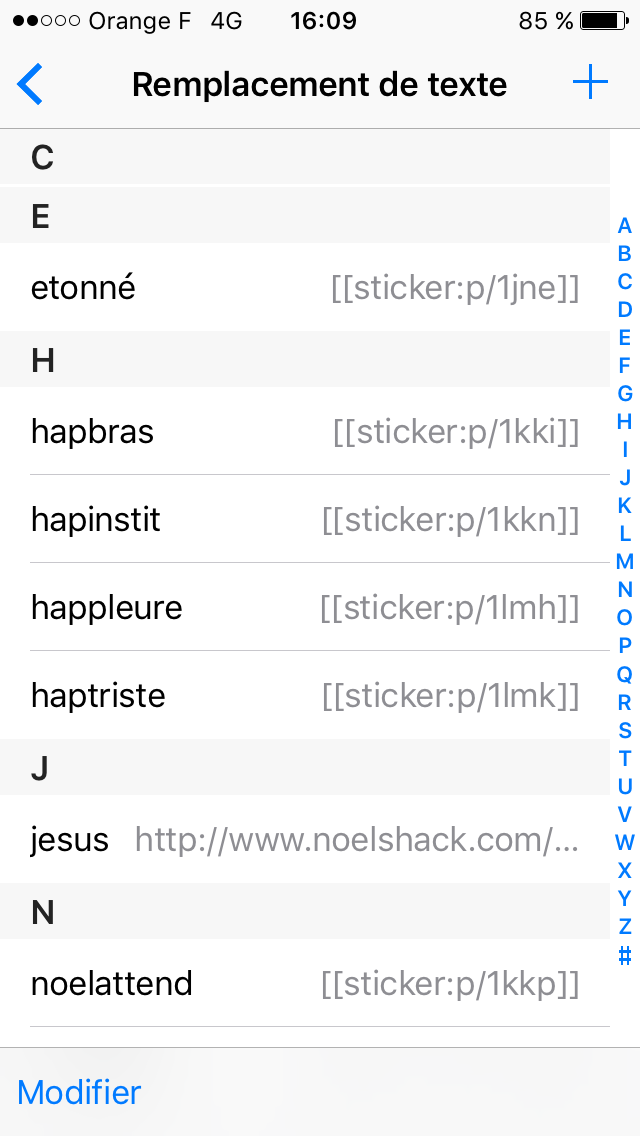
Task: Tap Modifier to edit the list
Action: coord(79,1092)
